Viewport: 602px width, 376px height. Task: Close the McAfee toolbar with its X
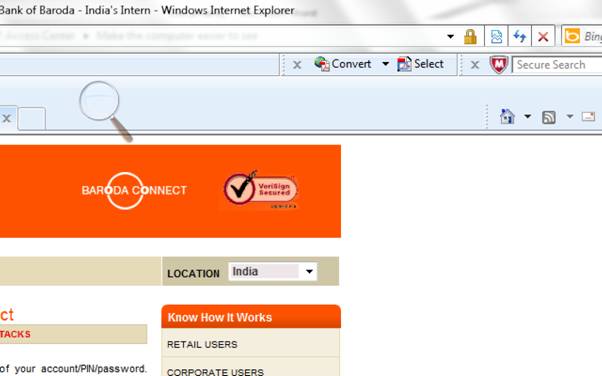(475, 65)
